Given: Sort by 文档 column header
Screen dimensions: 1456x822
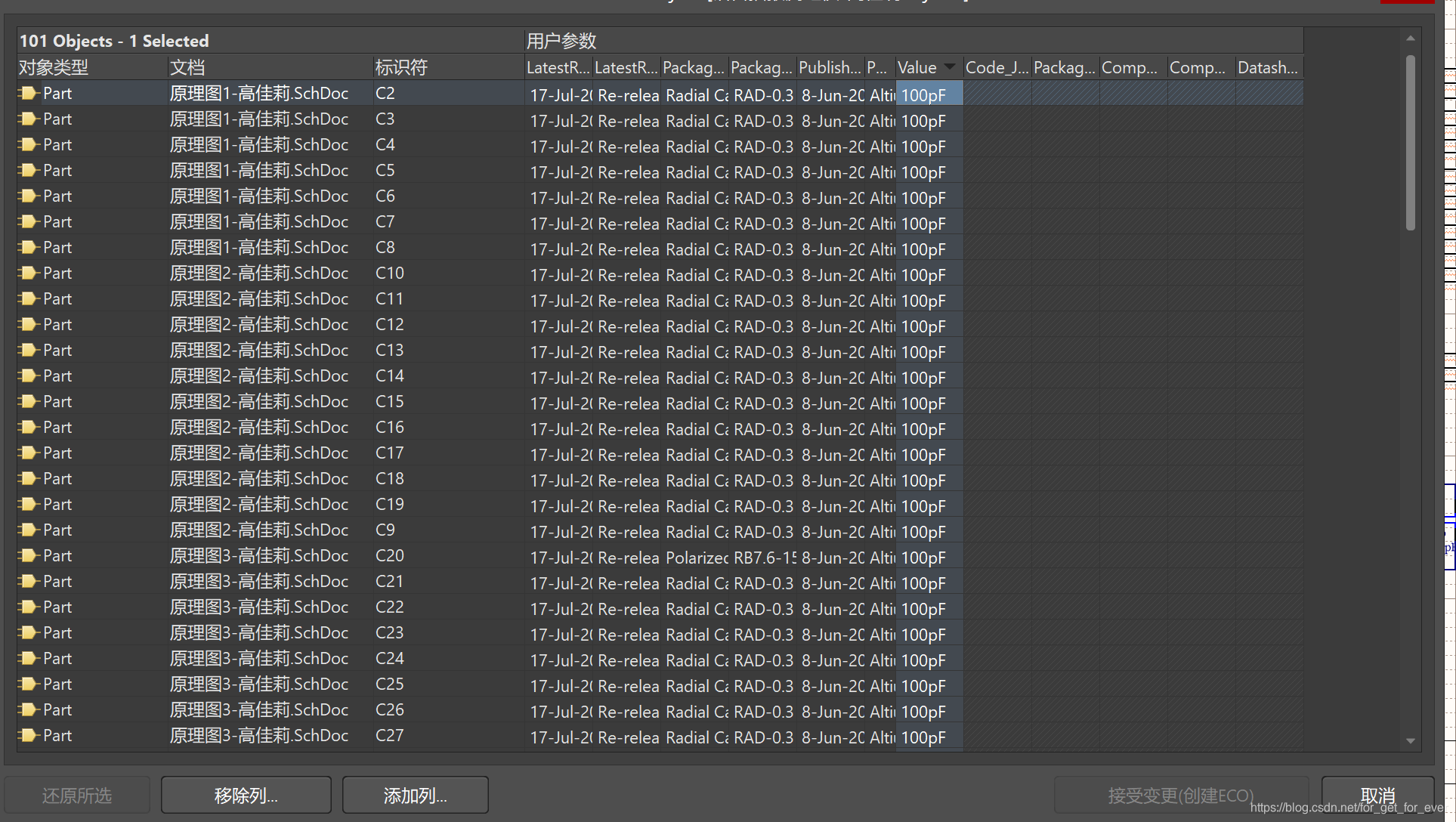Looking at the screenshot, I should [270, 67].
